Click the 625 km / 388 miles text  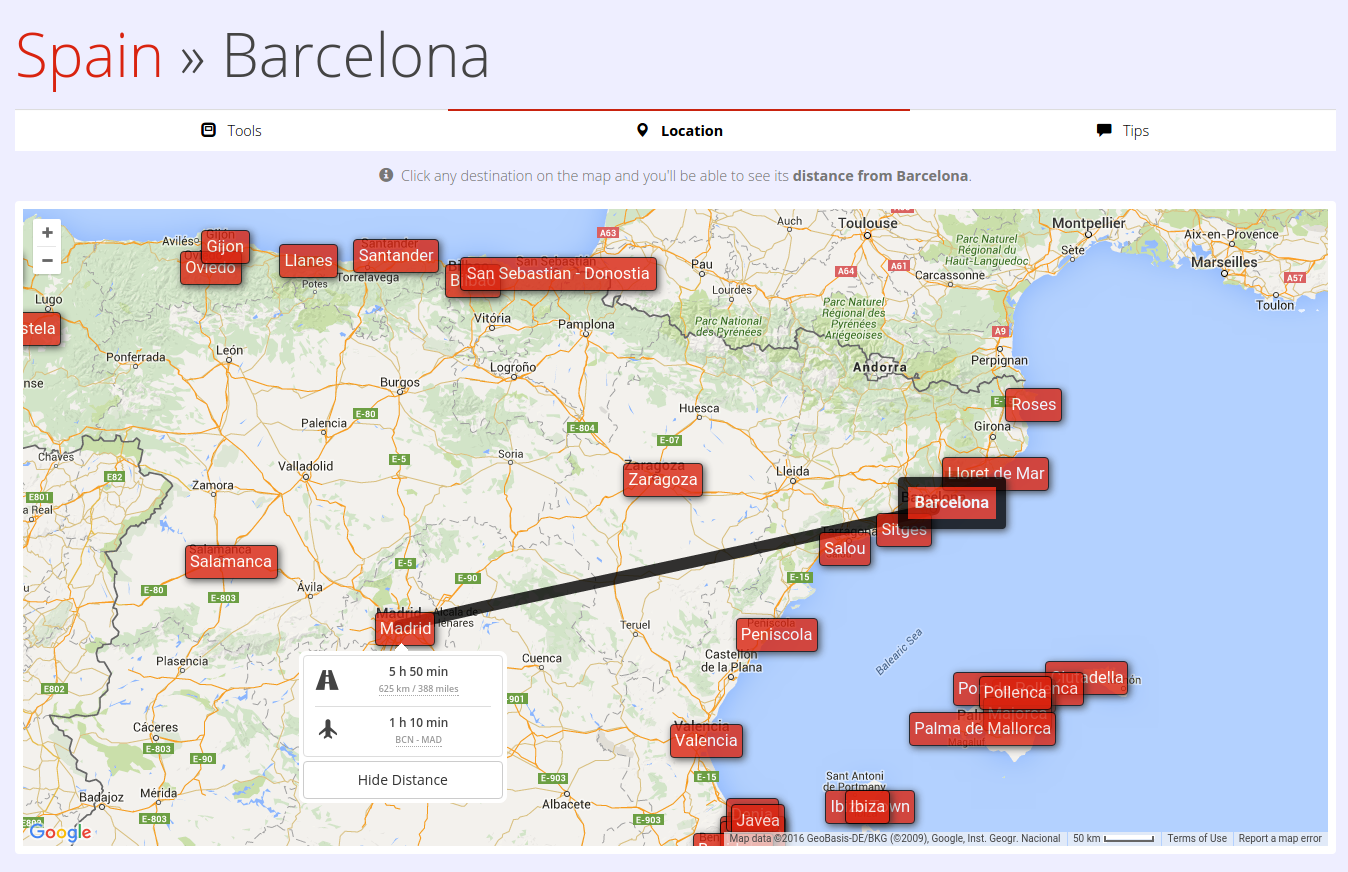pyautogui.click(x=418, y=689)
